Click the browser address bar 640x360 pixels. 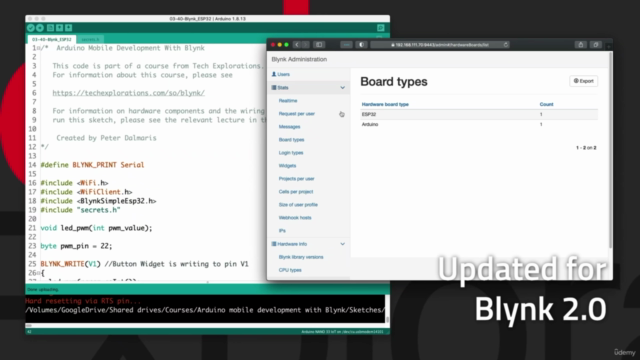[x=440, y=44]
